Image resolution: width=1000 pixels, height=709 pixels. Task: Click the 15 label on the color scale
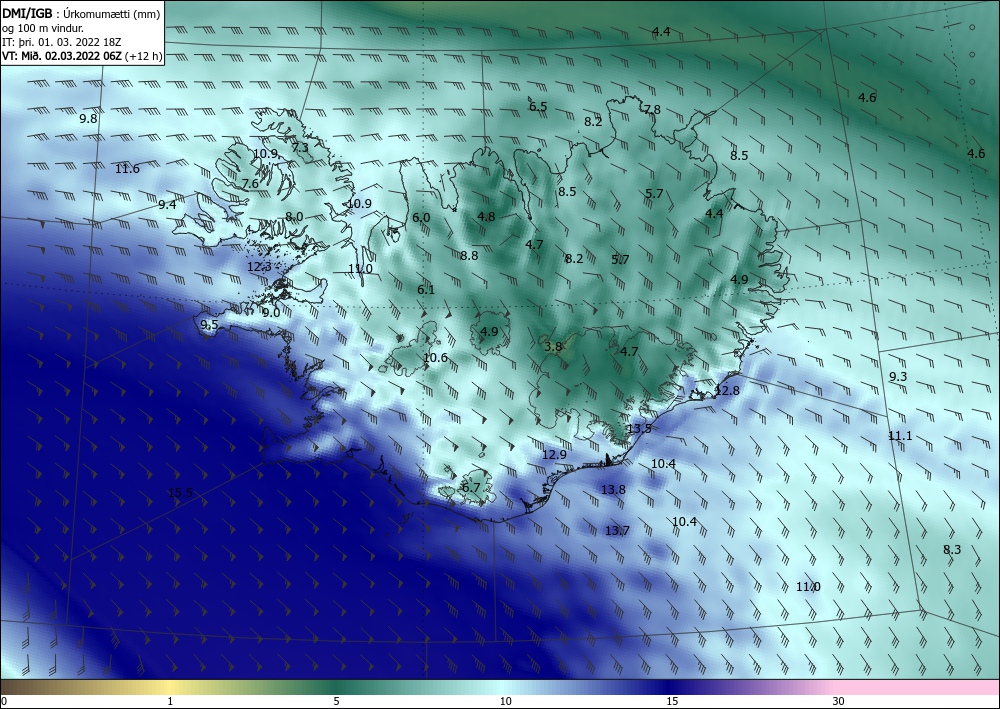[x=672, y=702]
